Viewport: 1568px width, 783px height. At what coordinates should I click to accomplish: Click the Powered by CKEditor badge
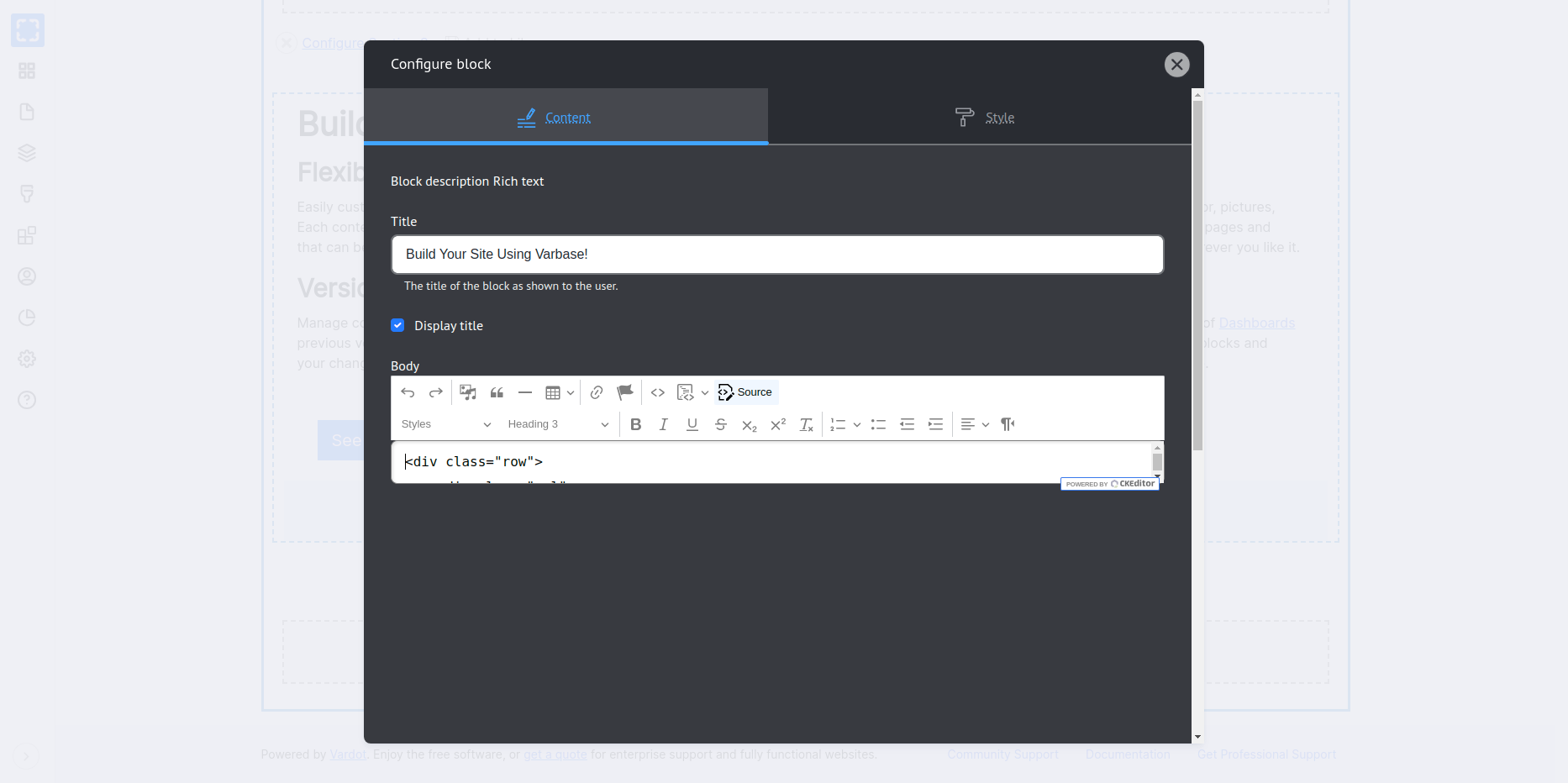pos(1109,484)
